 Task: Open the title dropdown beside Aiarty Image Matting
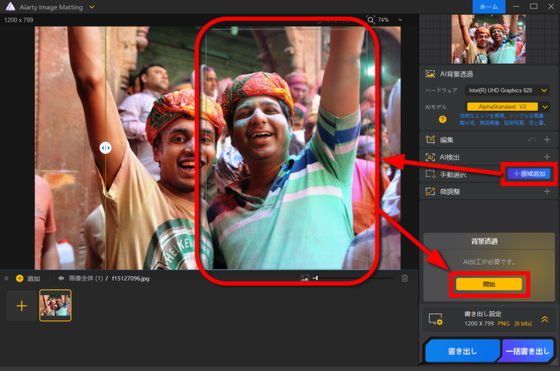[x=92, y=7]
